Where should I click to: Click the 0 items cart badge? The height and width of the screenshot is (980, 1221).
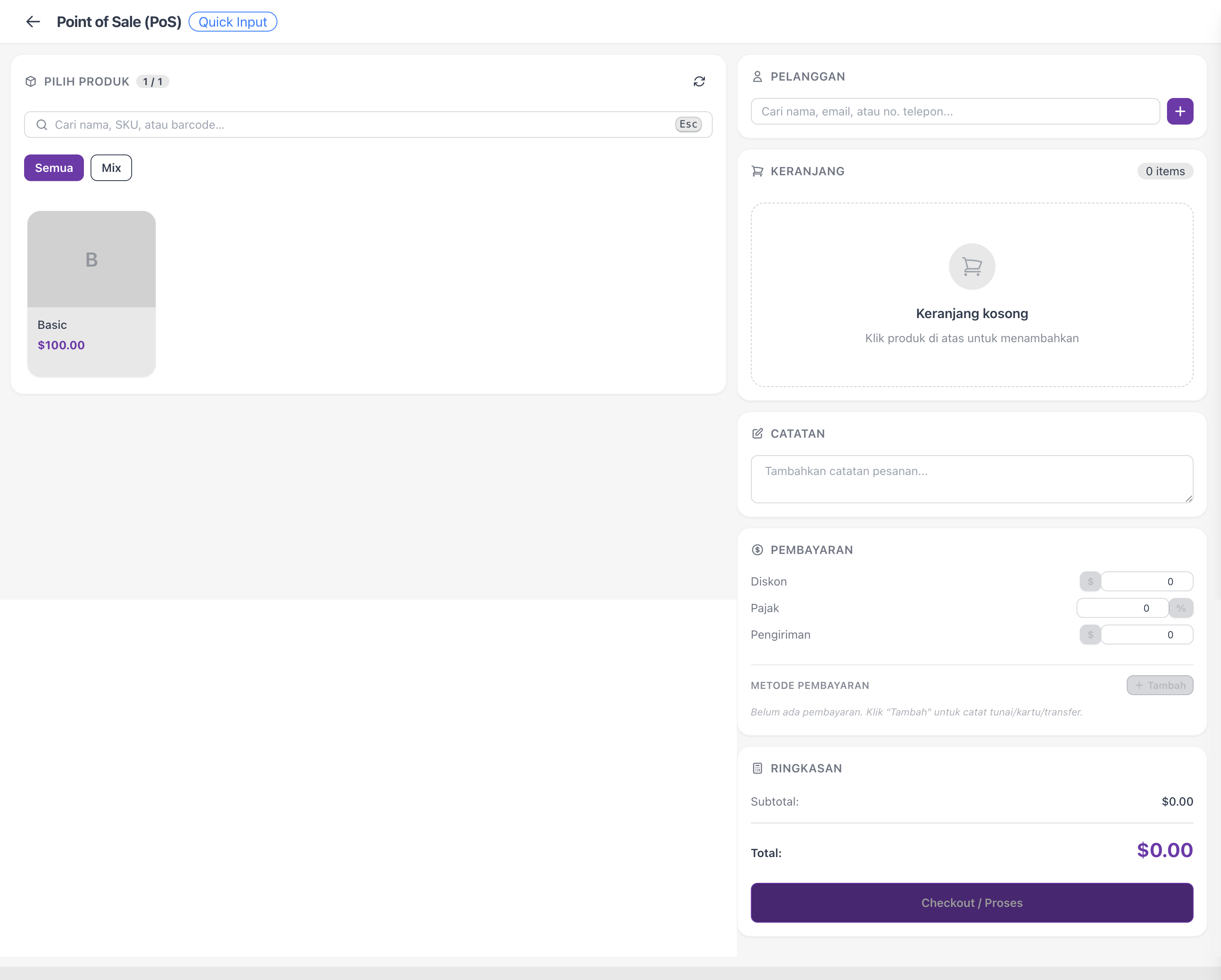(1165, 171)
